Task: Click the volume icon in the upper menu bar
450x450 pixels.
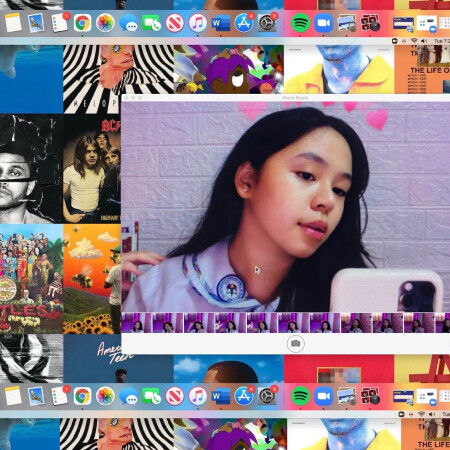Action: point(424,41)
